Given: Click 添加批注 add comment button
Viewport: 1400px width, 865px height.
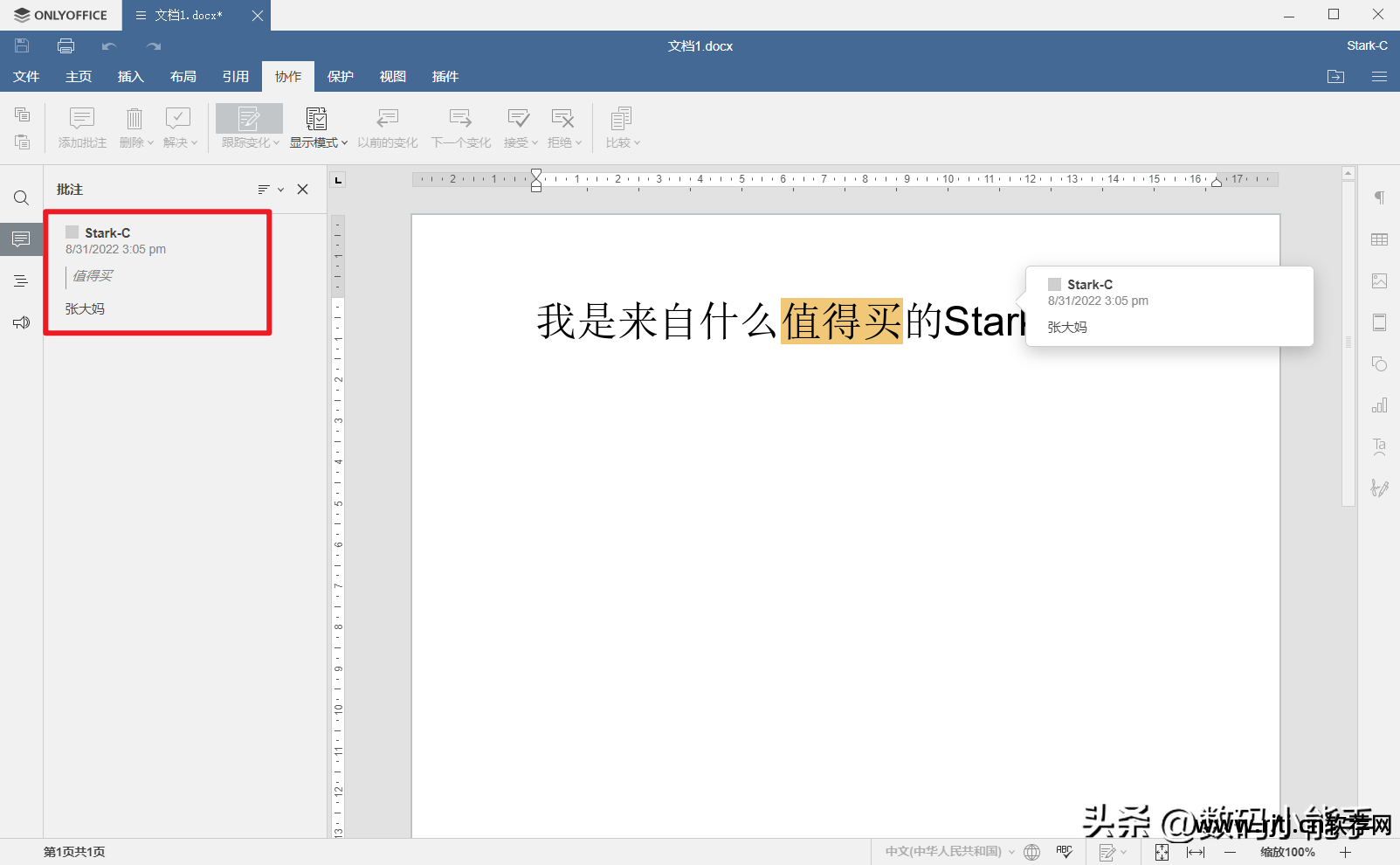Looking at the screenshot, I should 82,128.
